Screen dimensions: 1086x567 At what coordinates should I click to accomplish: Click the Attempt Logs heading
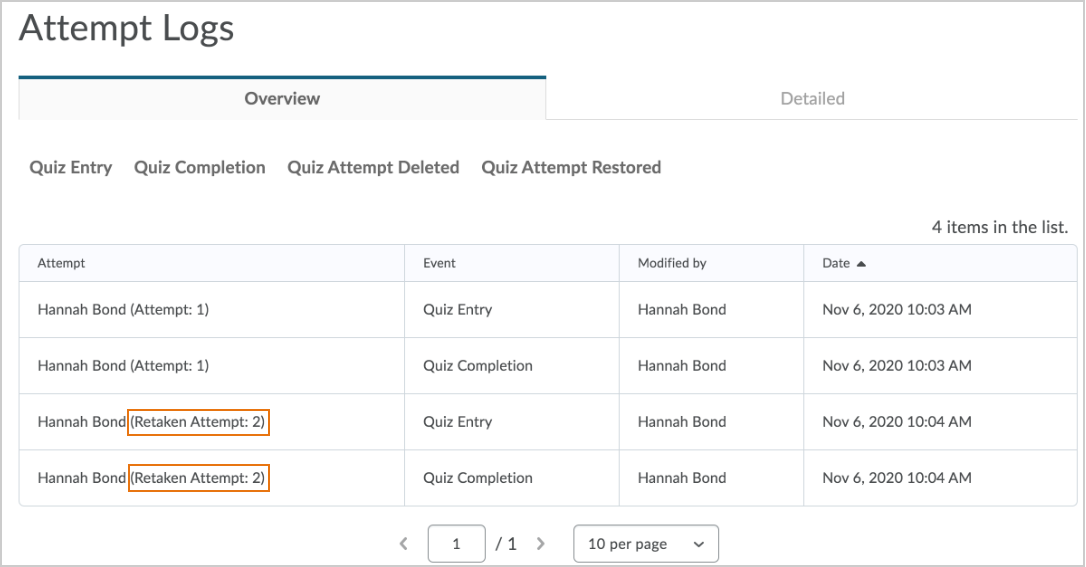[126, 28]
